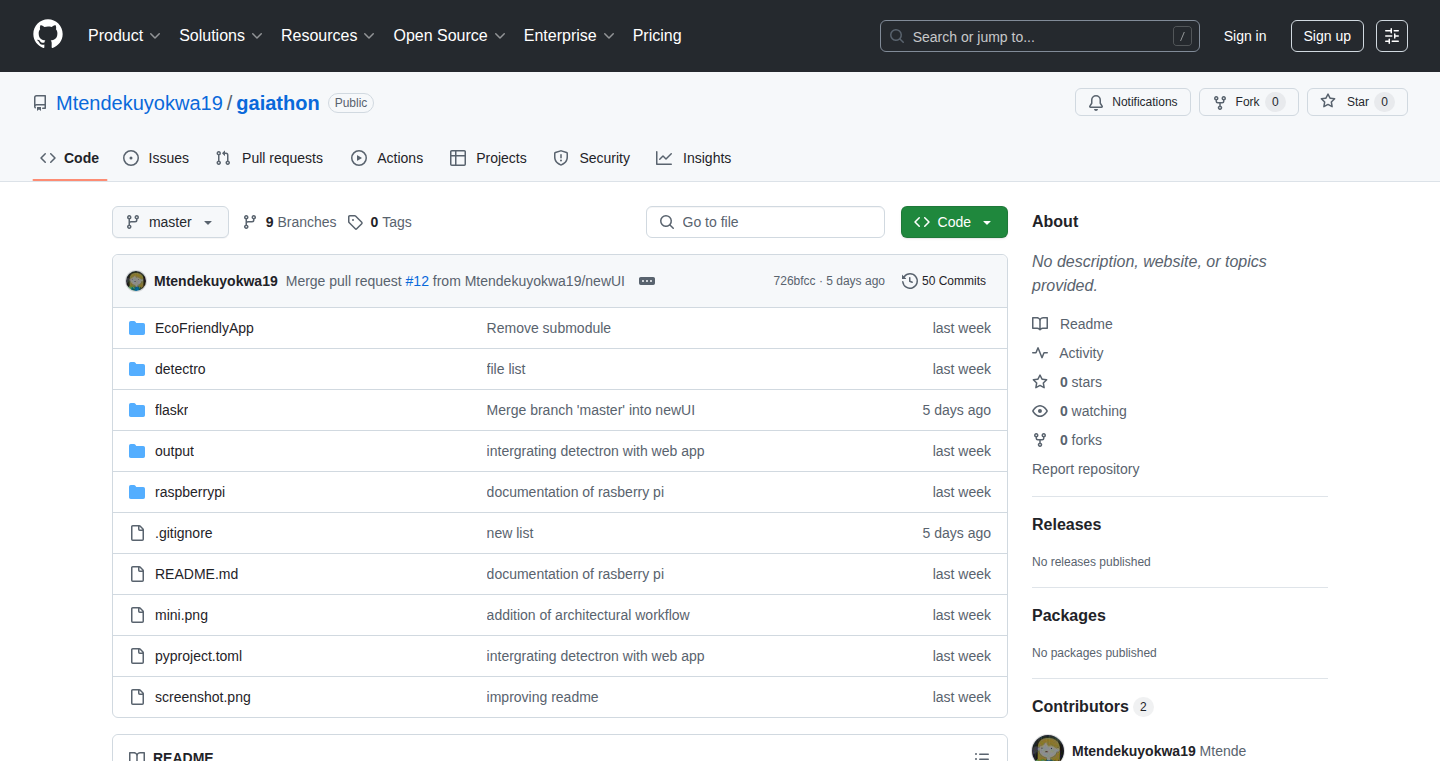Switch to the Projects tab
Viewport: 1440px width, 761px height.
[x=488, y=158]
